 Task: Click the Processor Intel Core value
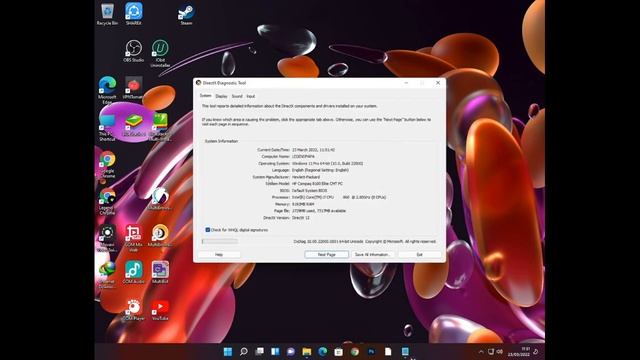(339, 197)
